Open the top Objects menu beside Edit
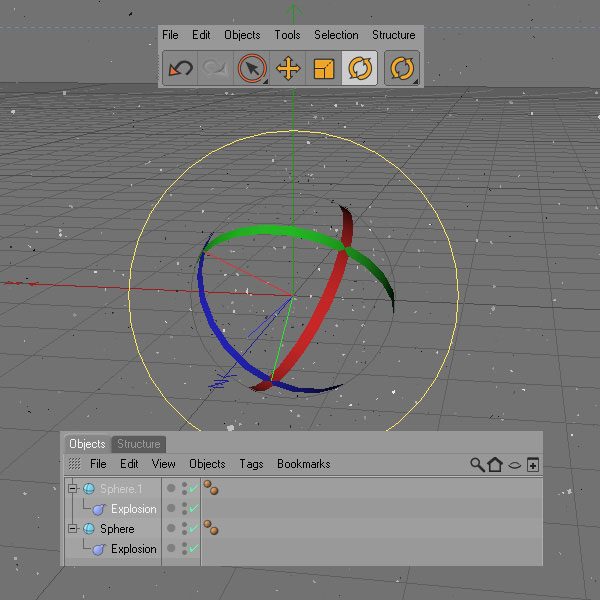 point(242,35)
